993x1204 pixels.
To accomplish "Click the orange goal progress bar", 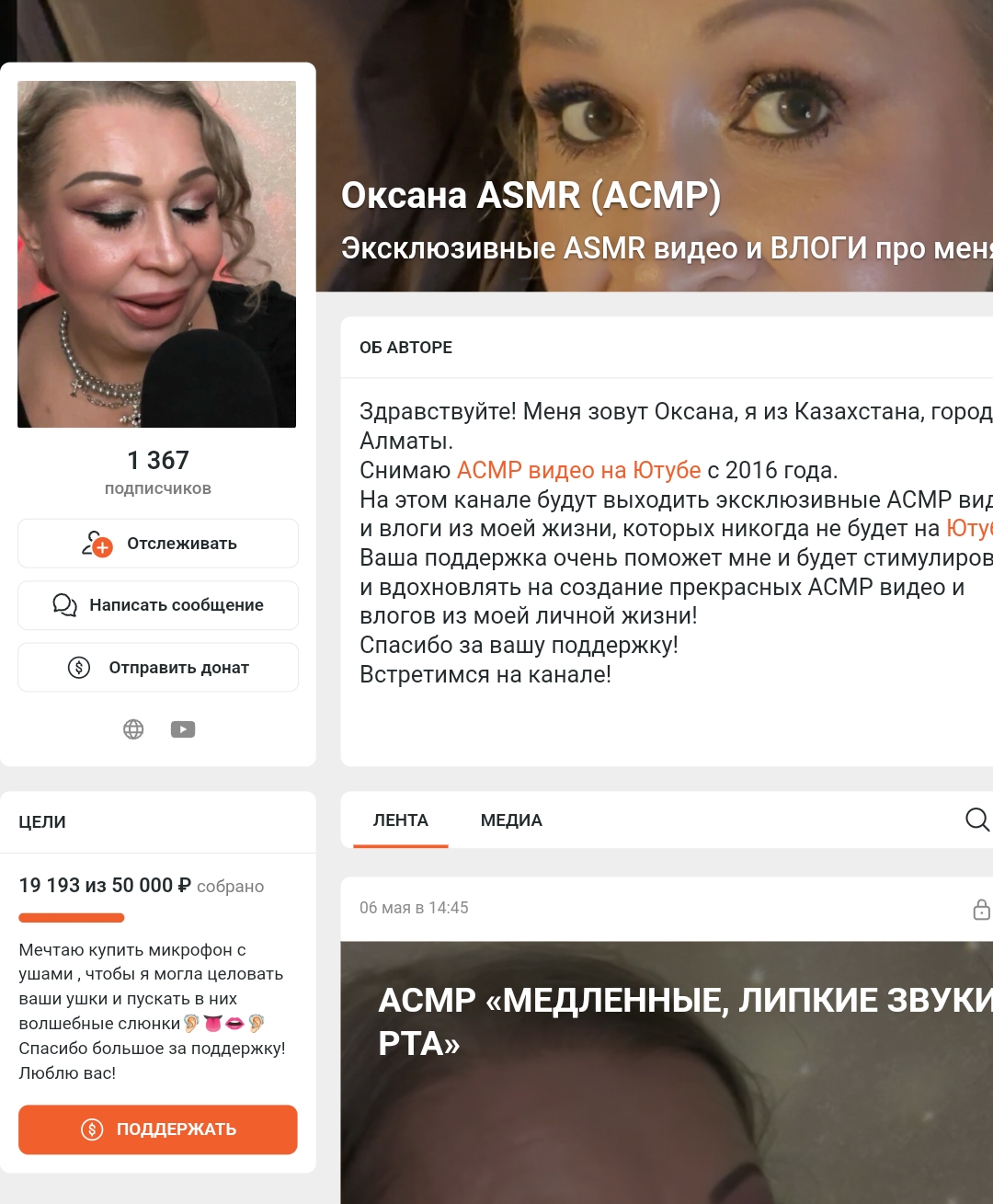I will point(72,918).
